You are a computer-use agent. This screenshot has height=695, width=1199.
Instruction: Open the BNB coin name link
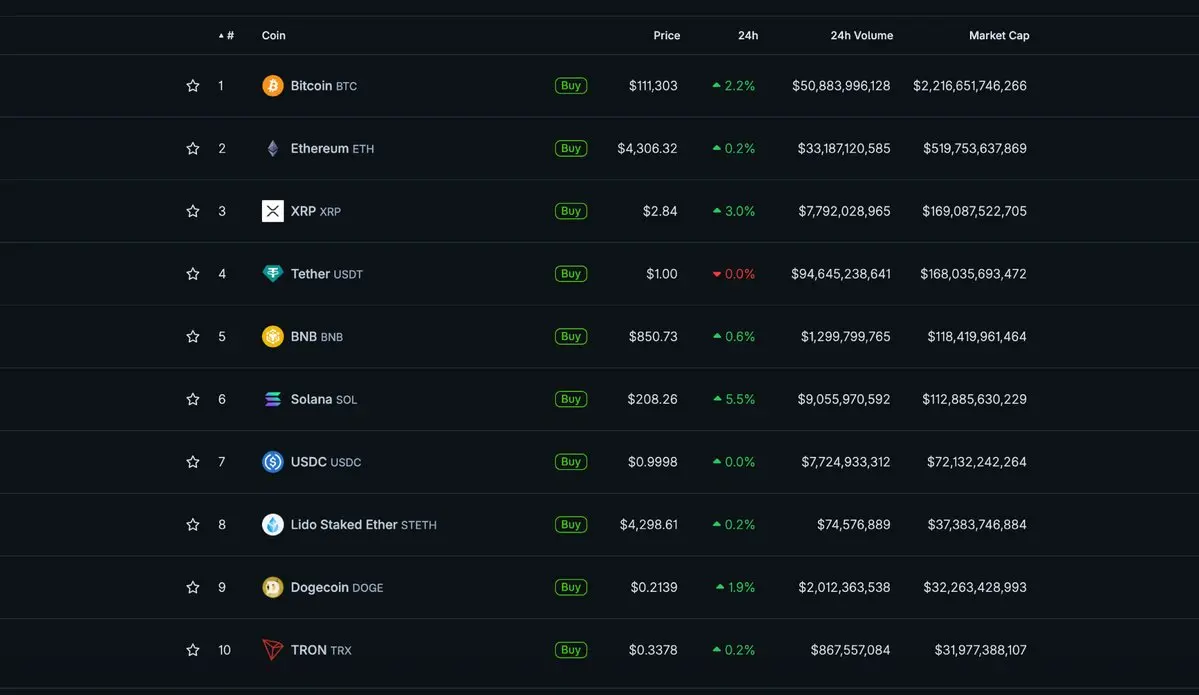tap(317, 336)
